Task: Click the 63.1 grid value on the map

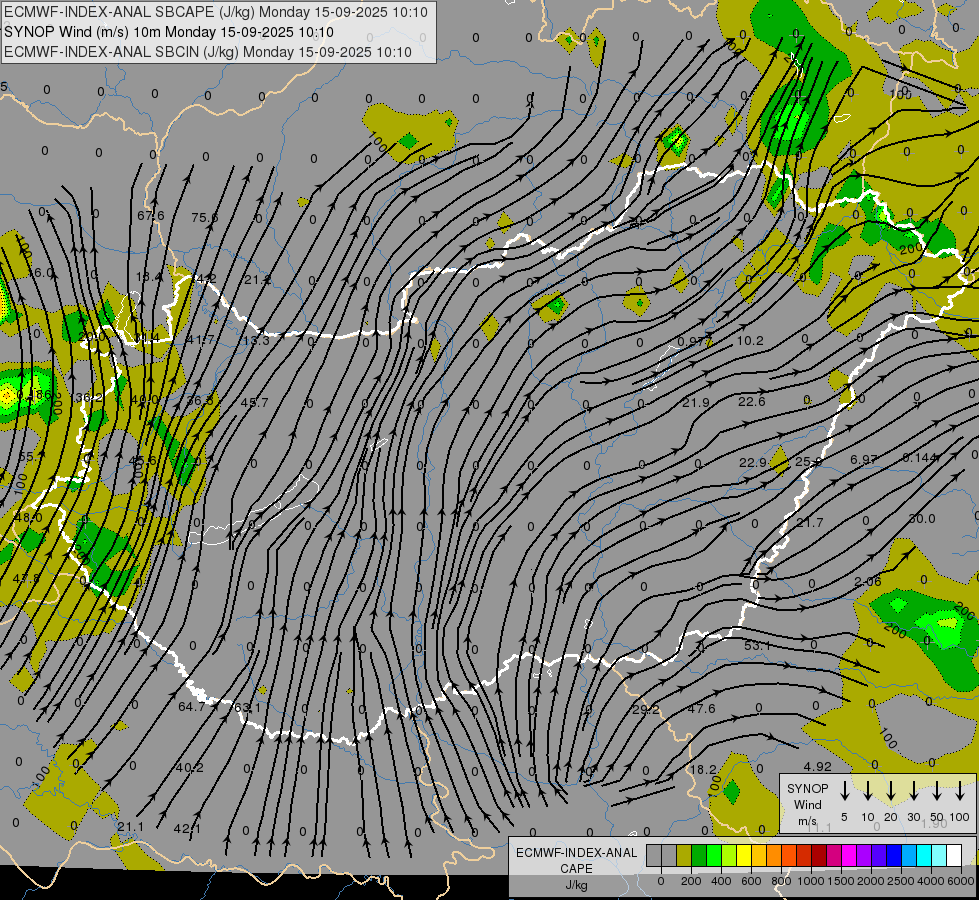Action: pyautogui.click(x=247, y=708)
